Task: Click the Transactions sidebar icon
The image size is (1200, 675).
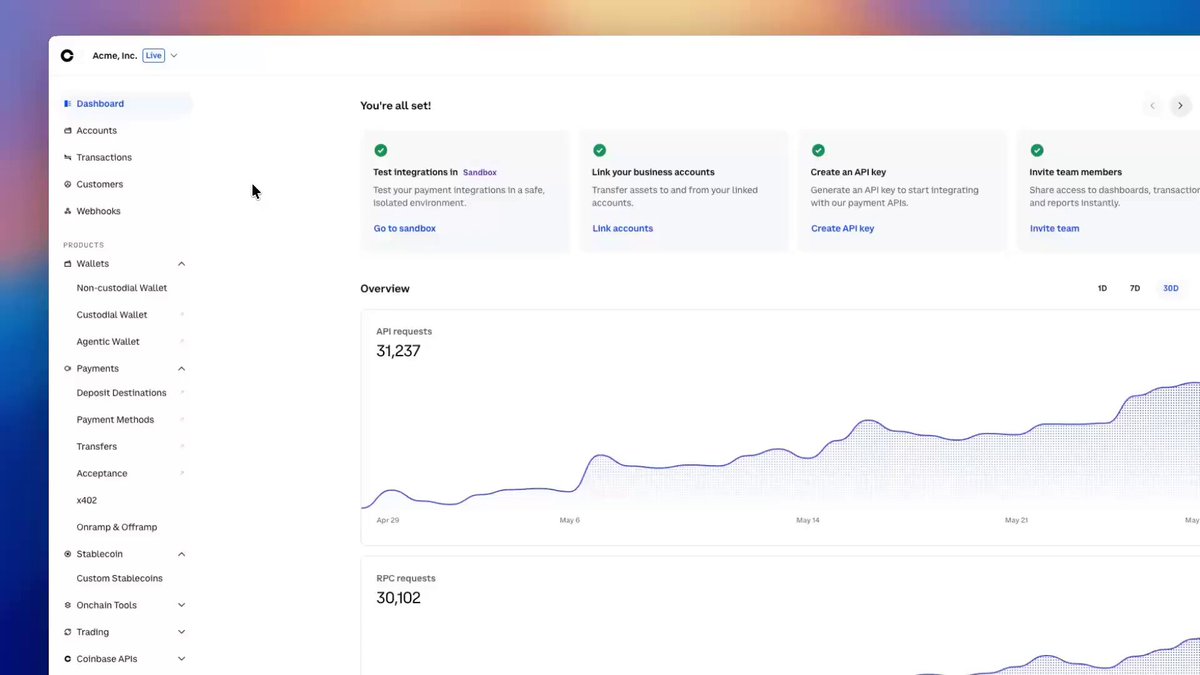Action: pos(67,158)
